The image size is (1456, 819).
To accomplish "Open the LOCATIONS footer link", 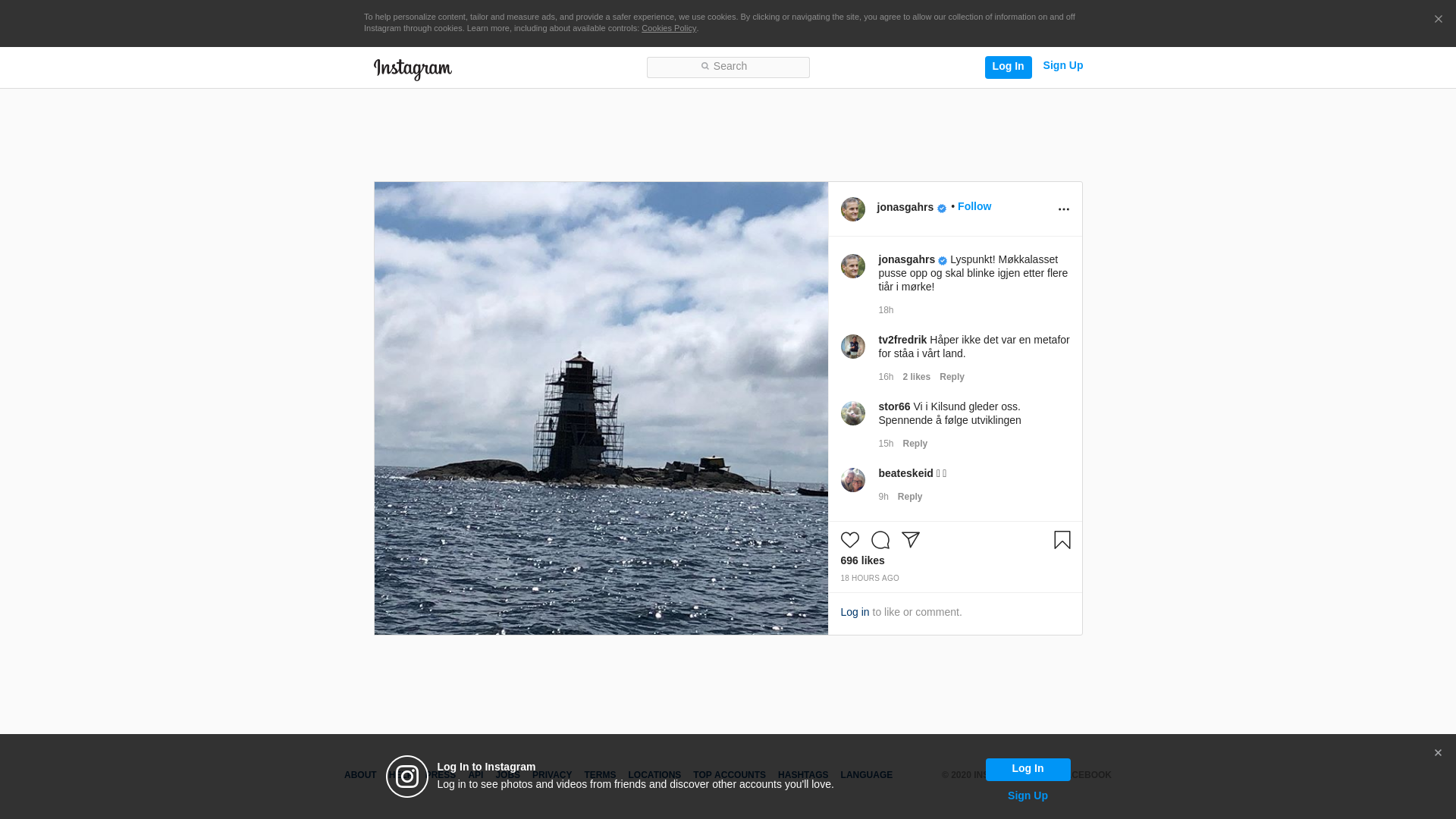I will tap(654, 776).
